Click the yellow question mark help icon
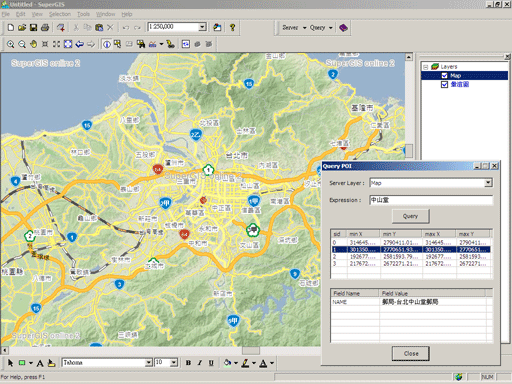This screenshot has width=512, height=384. pyautogui.click(x=233, y=27)
